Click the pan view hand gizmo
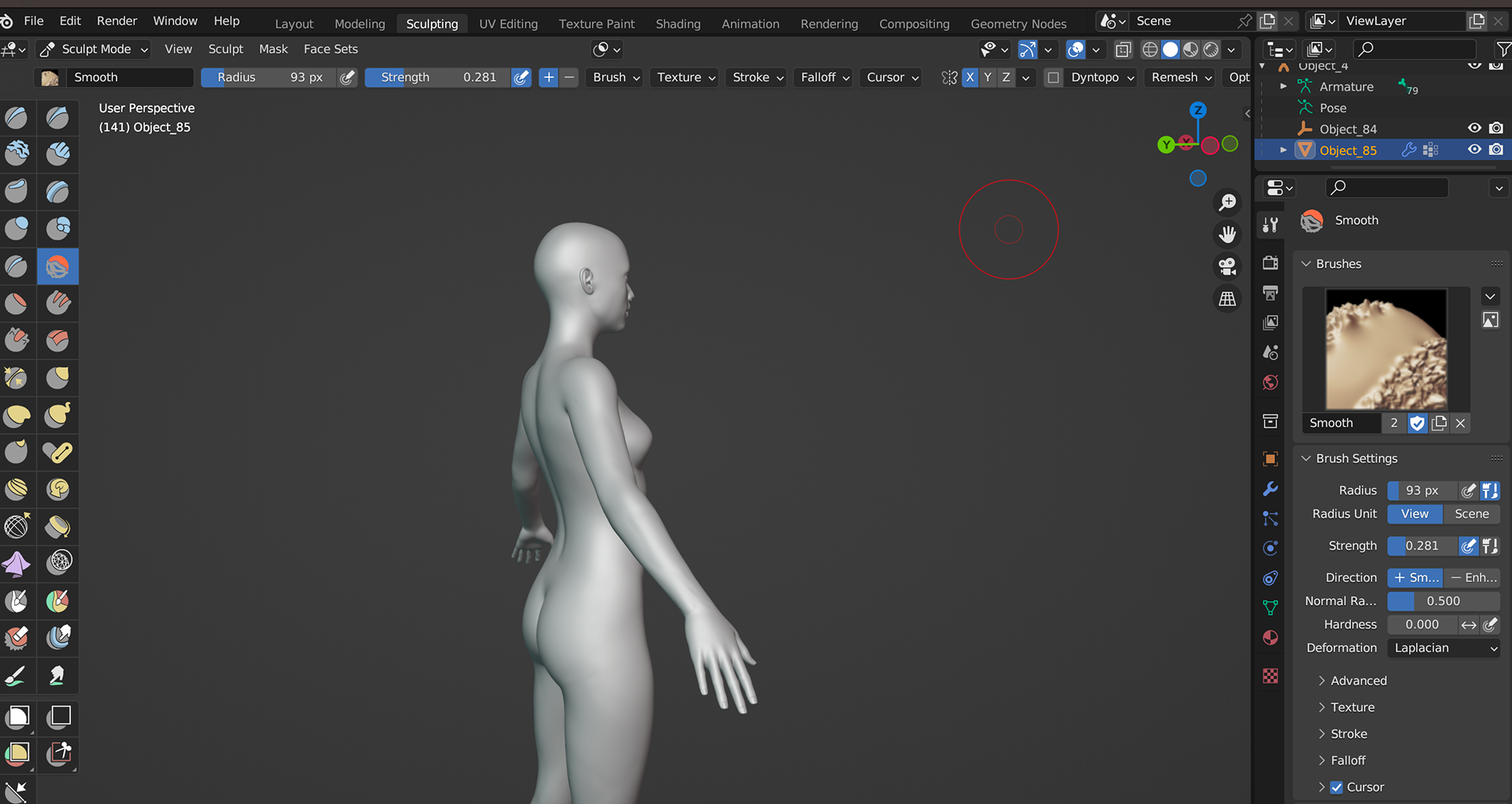Screen dimensions: 1512x804 point(1227,235)
